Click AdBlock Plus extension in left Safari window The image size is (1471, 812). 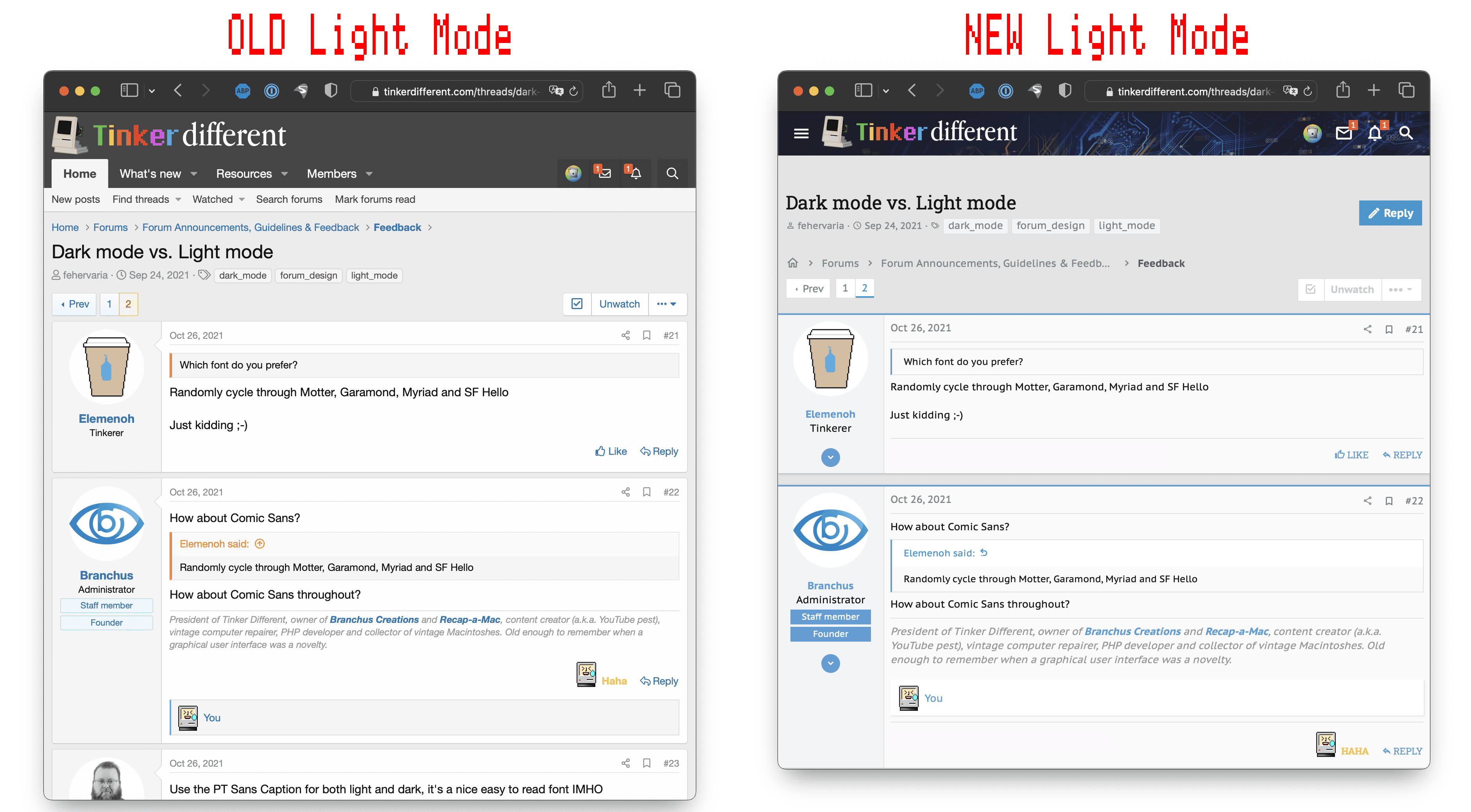[x=243, y=91]
